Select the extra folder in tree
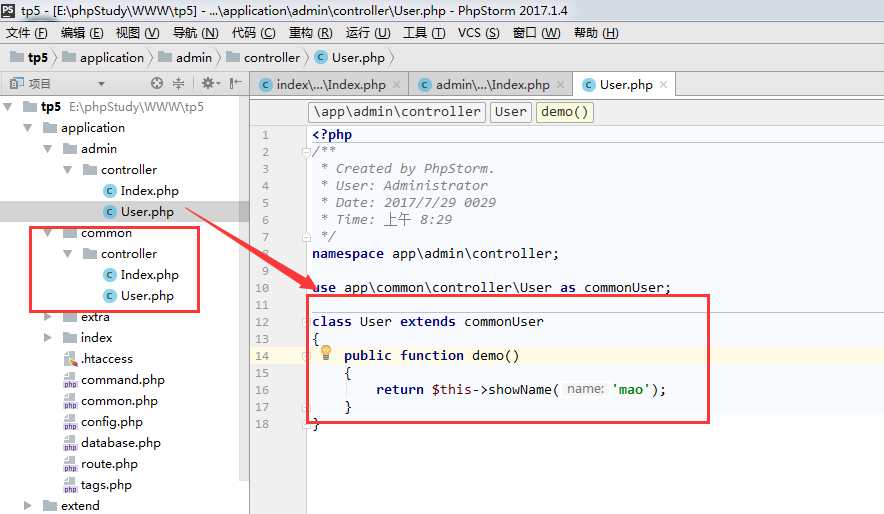Screen dimensions: 884x514 86,317
